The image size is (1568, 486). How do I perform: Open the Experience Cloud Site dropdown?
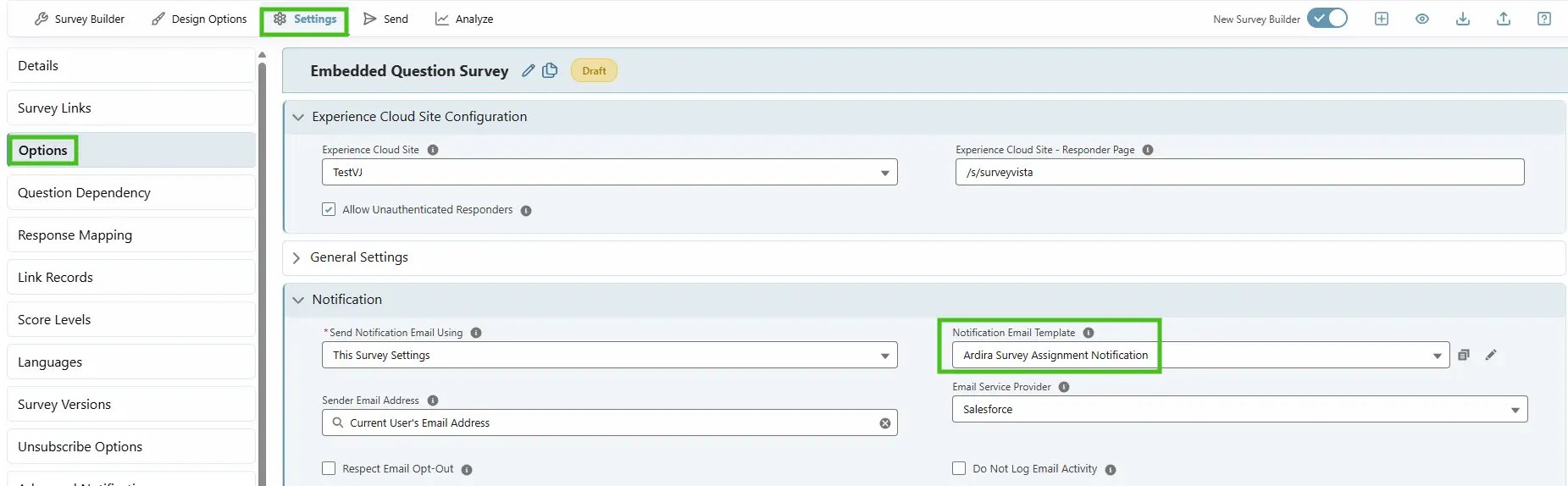pyautogui.click(x=609, y=172)
